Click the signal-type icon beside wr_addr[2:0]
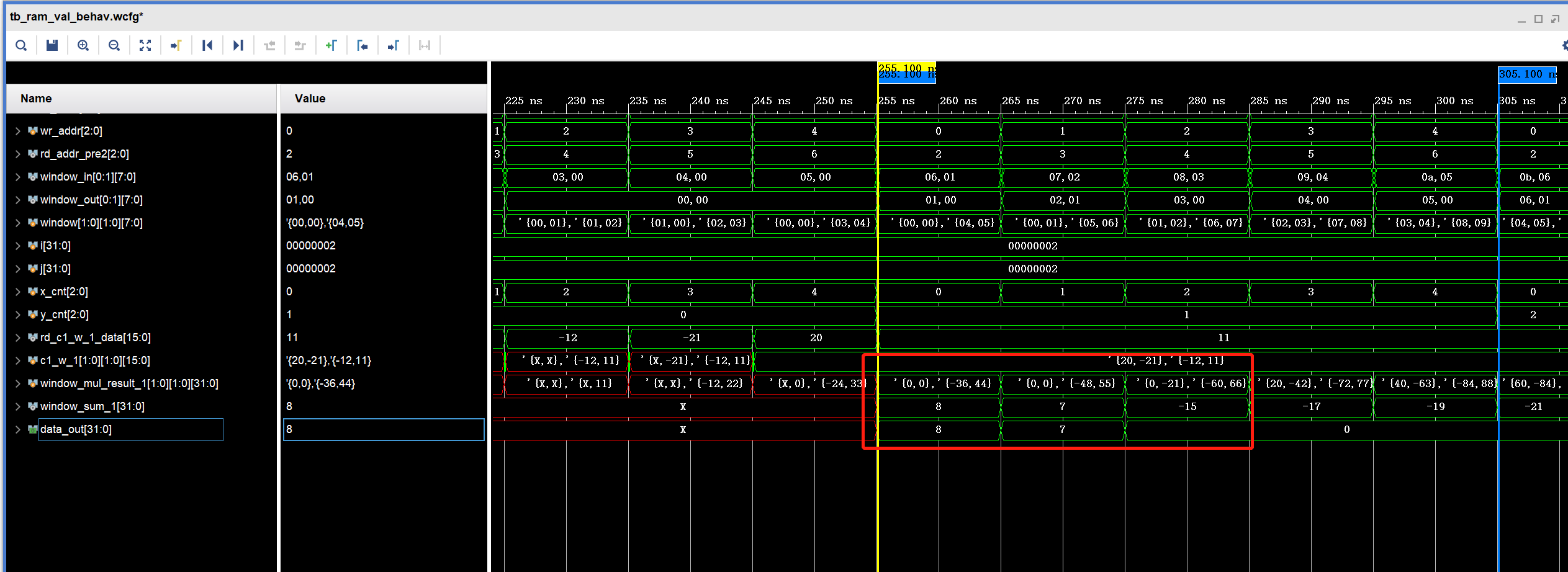This screenshot has width=1568, height=572. 33,131
